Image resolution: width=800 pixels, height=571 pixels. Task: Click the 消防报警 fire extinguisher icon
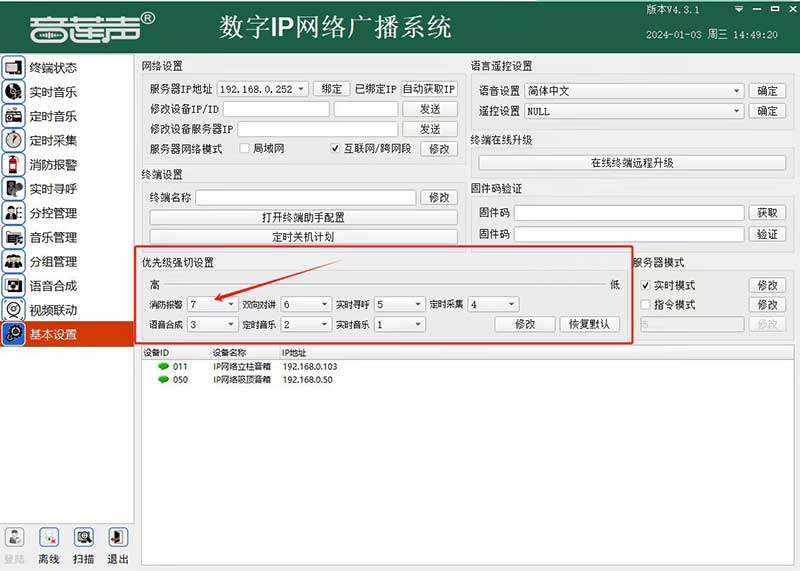pos(14,165)
